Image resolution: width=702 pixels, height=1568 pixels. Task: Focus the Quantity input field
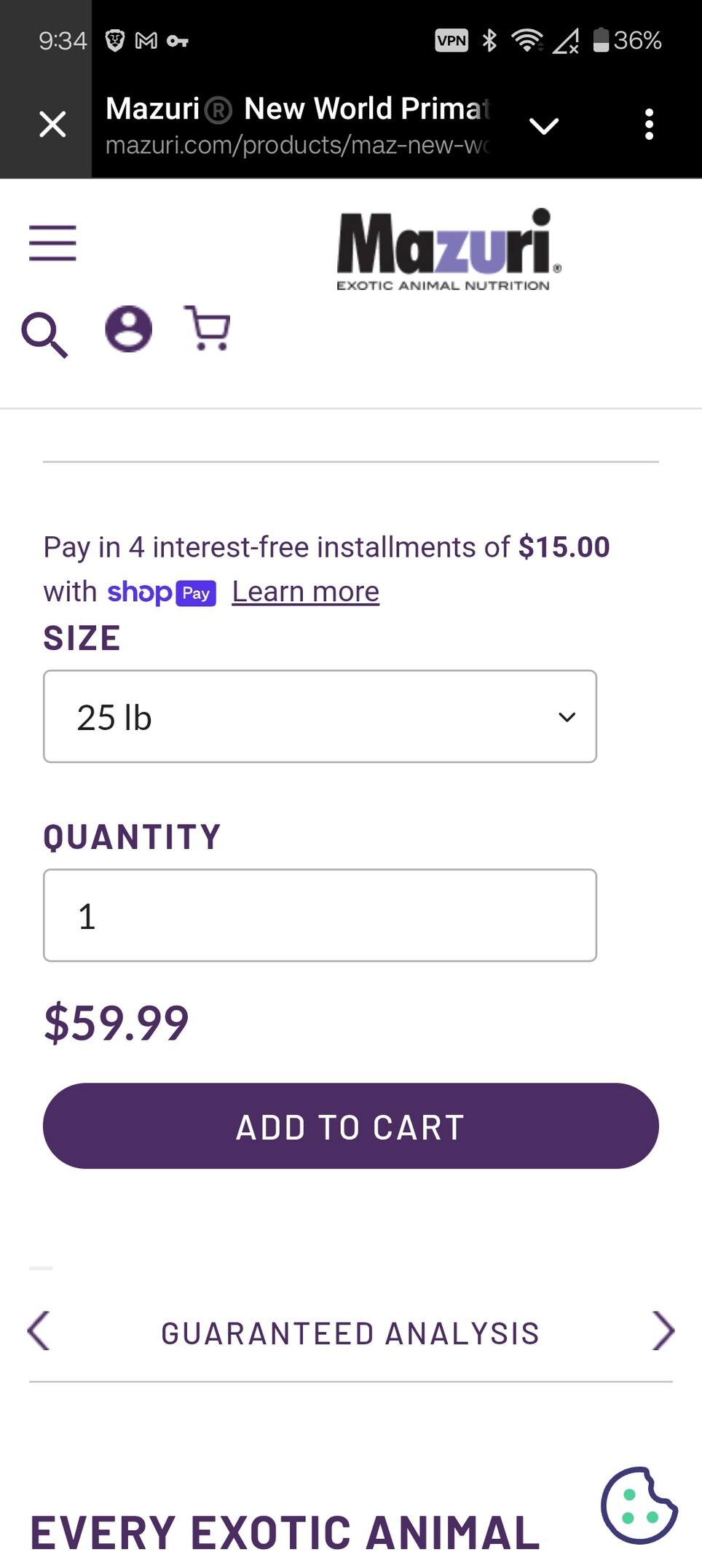point(320,915)
